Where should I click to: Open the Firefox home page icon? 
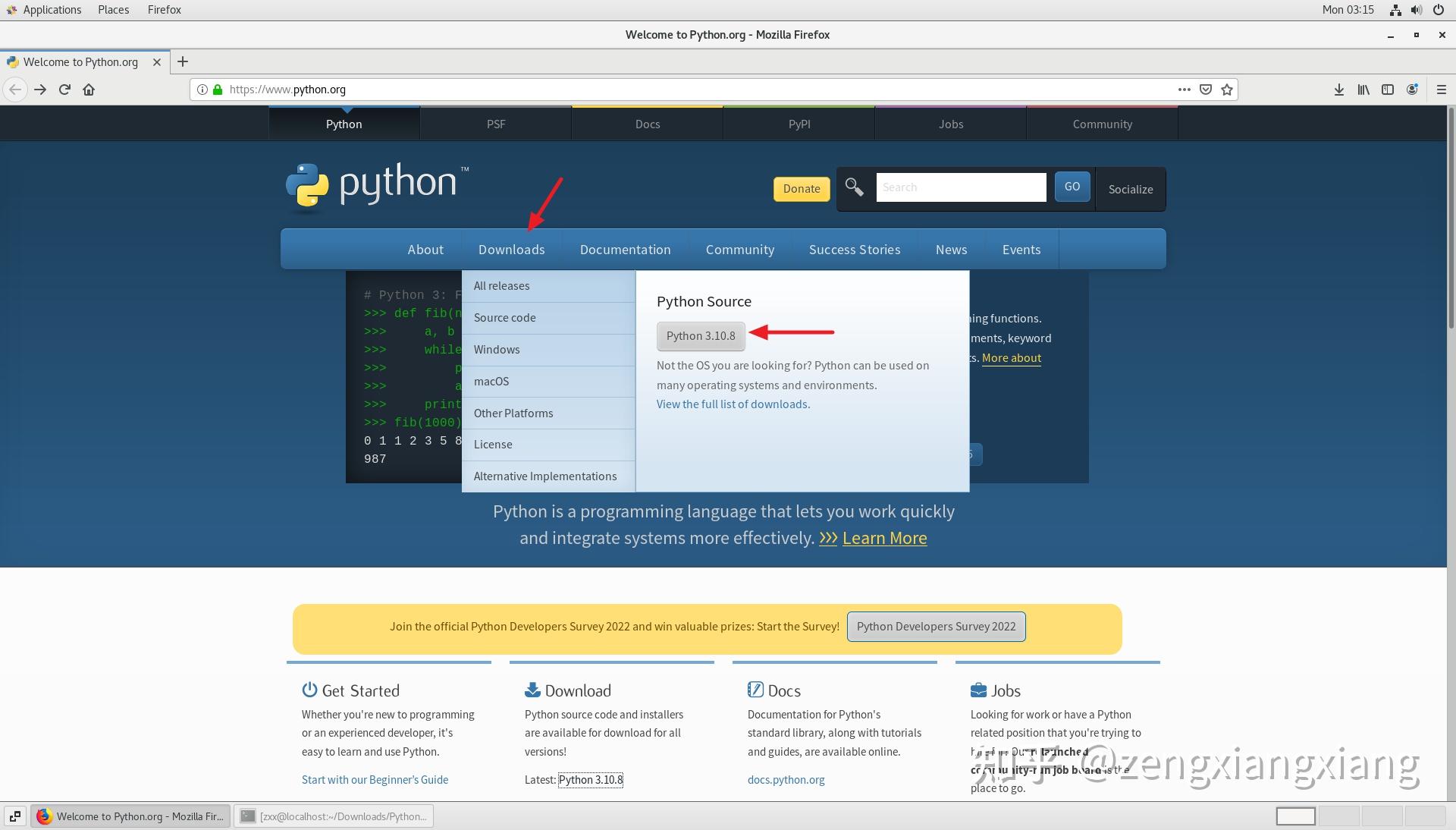[89, 90]
